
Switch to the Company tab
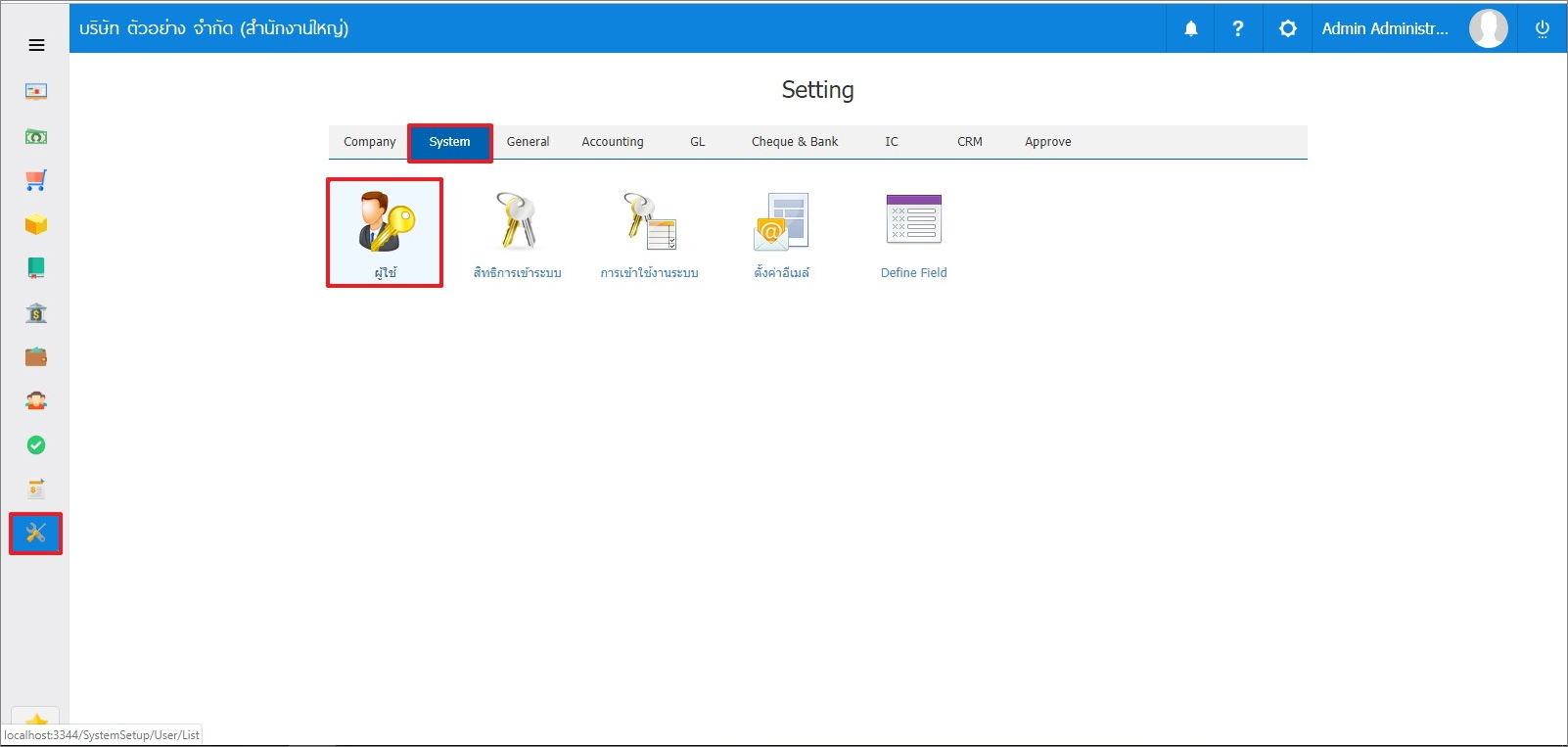[370, 142]
